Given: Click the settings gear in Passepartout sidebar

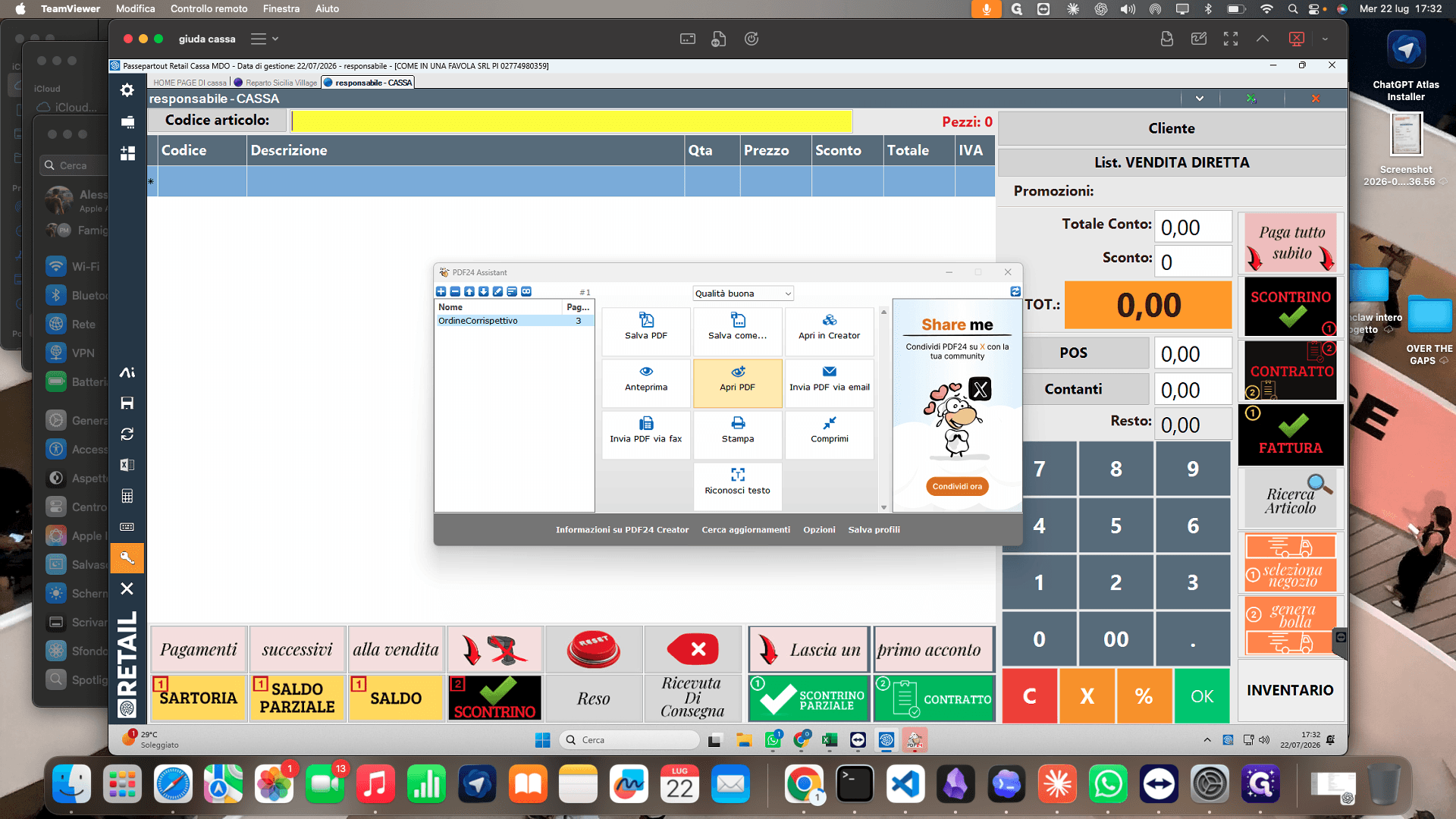Looking at the screenshot, I should (x=127, y=90).
